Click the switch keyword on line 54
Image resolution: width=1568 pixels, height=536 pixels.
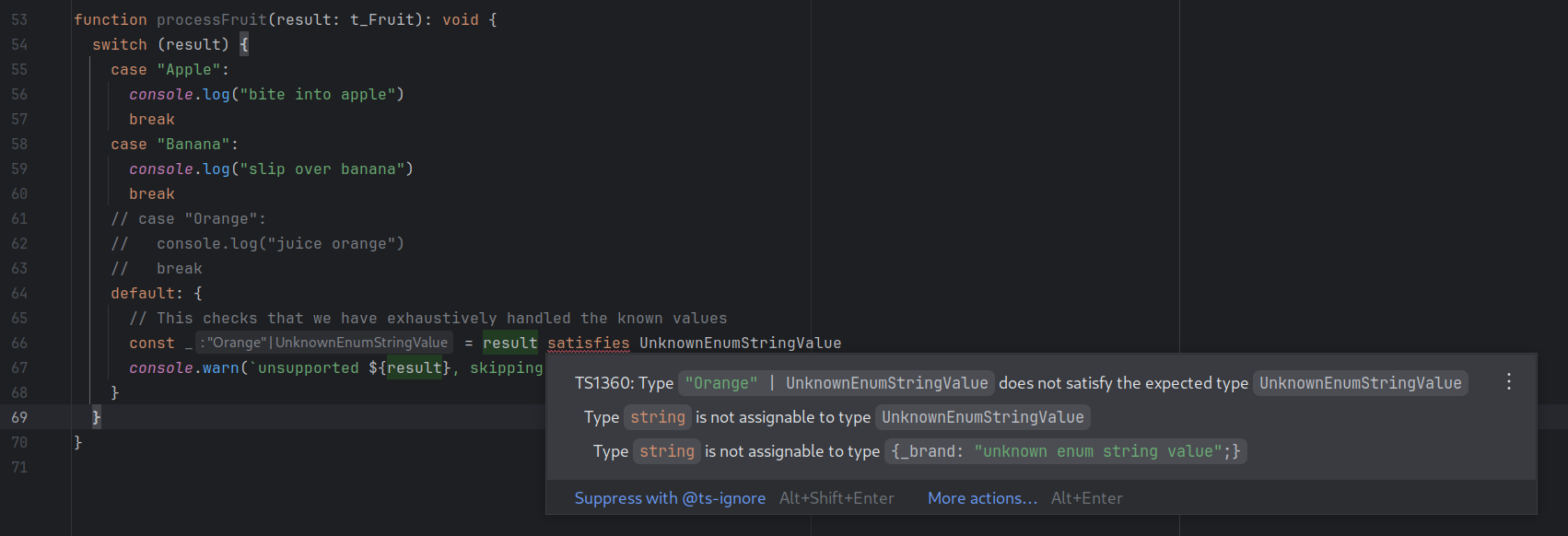(120, 44)
